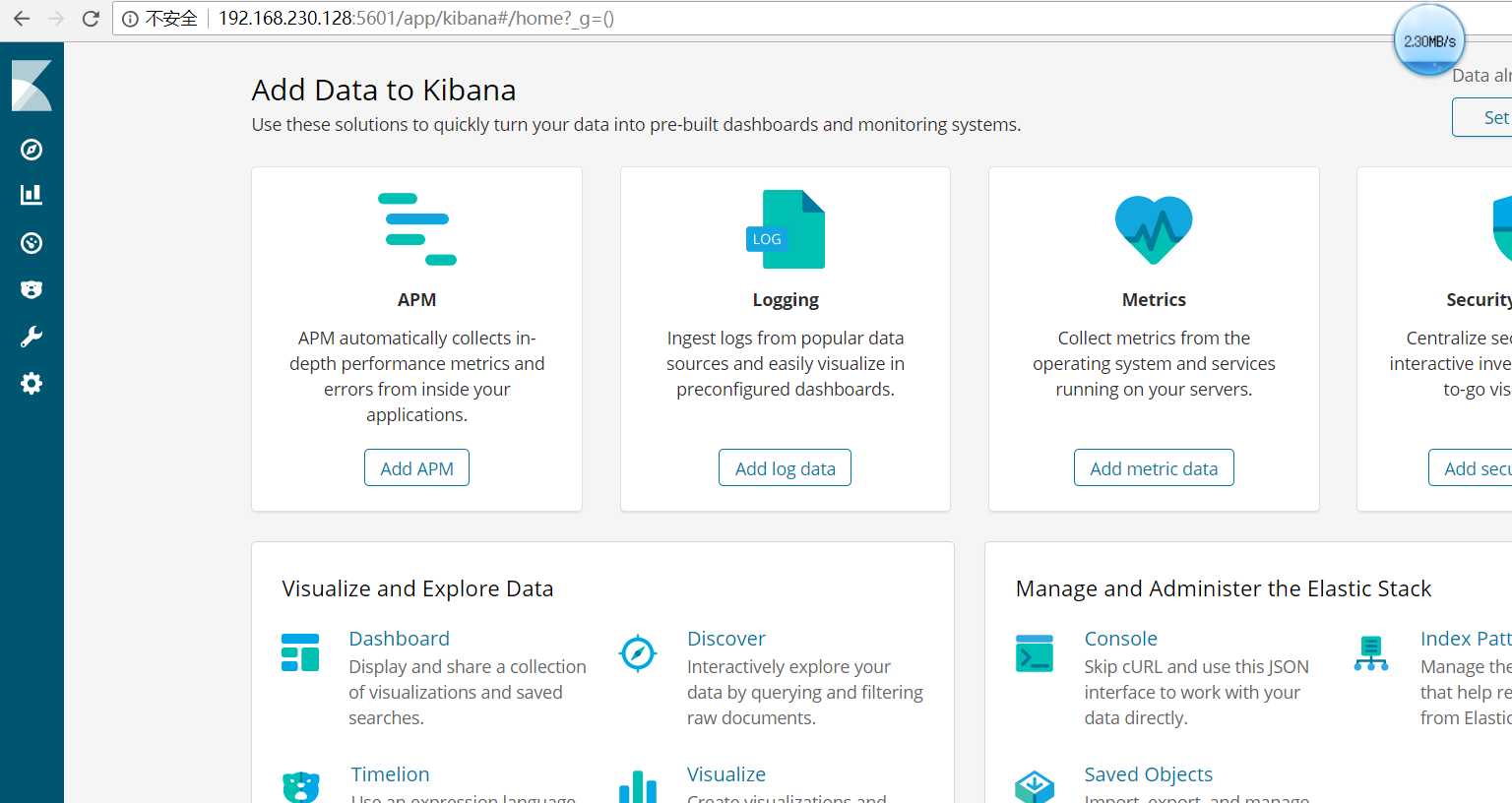Image resolution: width=1512 pixels, height=803 pixels.
Task: Open the Index Patterns link
Action: (x=1466, y=639)
